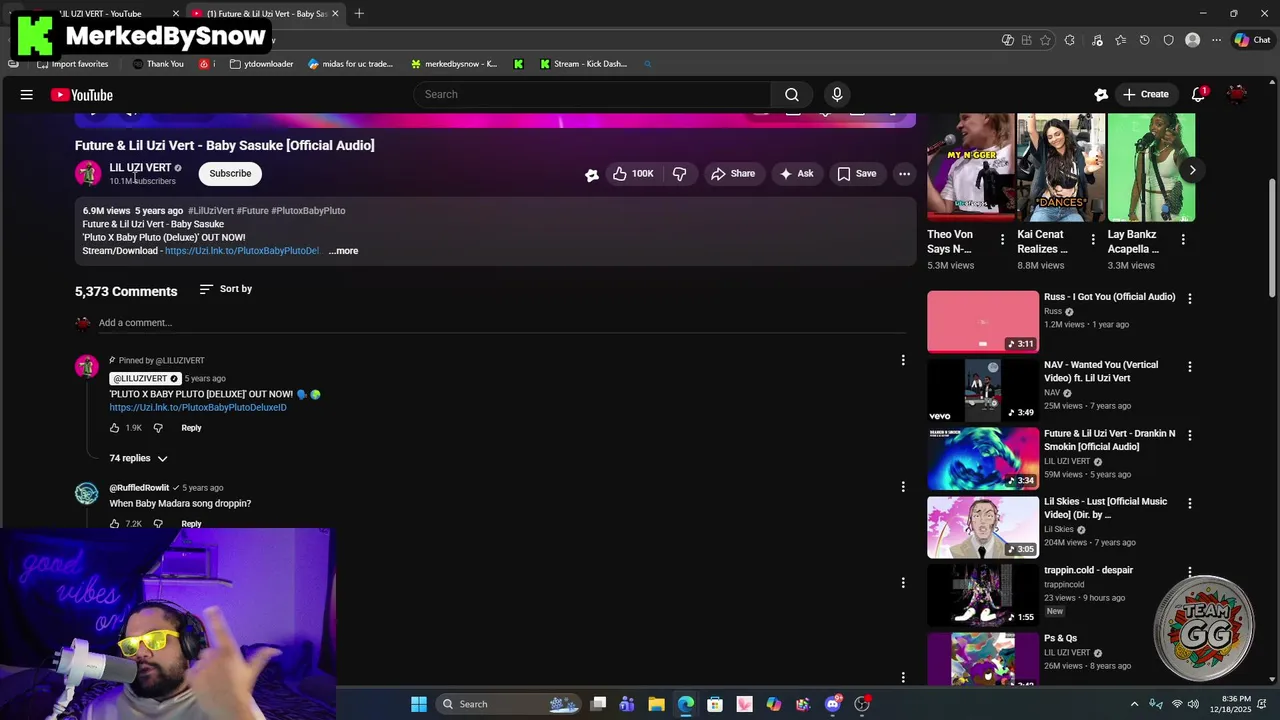Open trappin.cold - despair video
The width and height of the screenshot is (1280, 720).
(x=1088, y=570)
